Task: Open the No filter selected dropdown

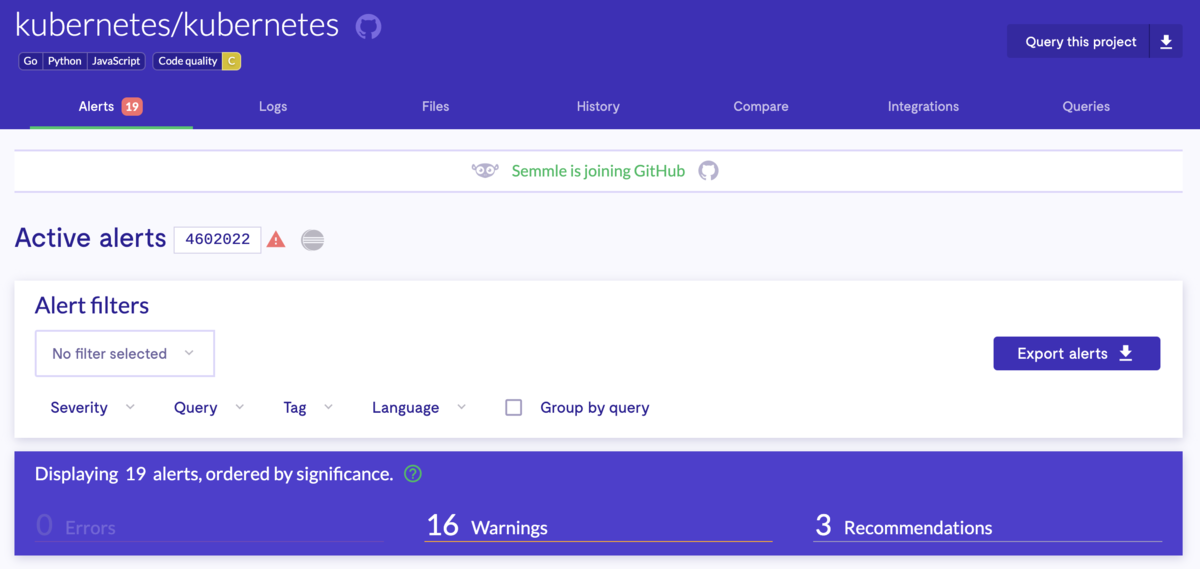Action: (125, 354)
